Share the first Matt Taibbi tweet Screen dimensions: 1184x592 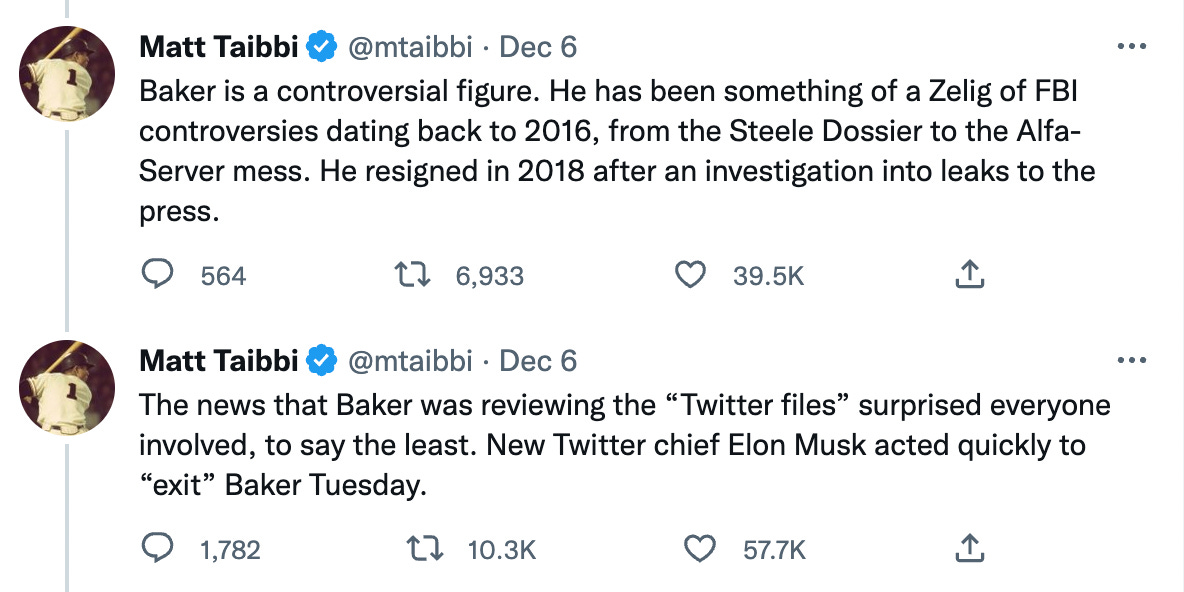click(970, 276)
